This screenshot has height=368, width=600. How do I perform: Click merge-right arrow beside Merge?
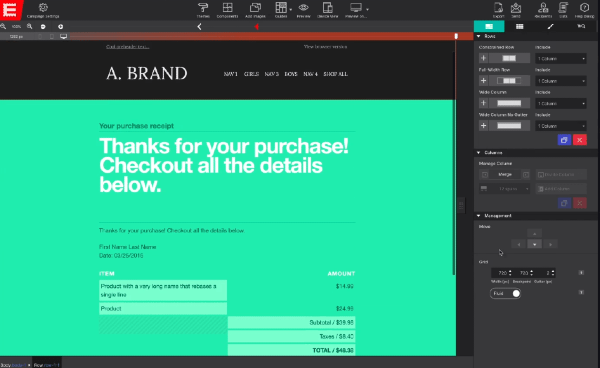526,174
